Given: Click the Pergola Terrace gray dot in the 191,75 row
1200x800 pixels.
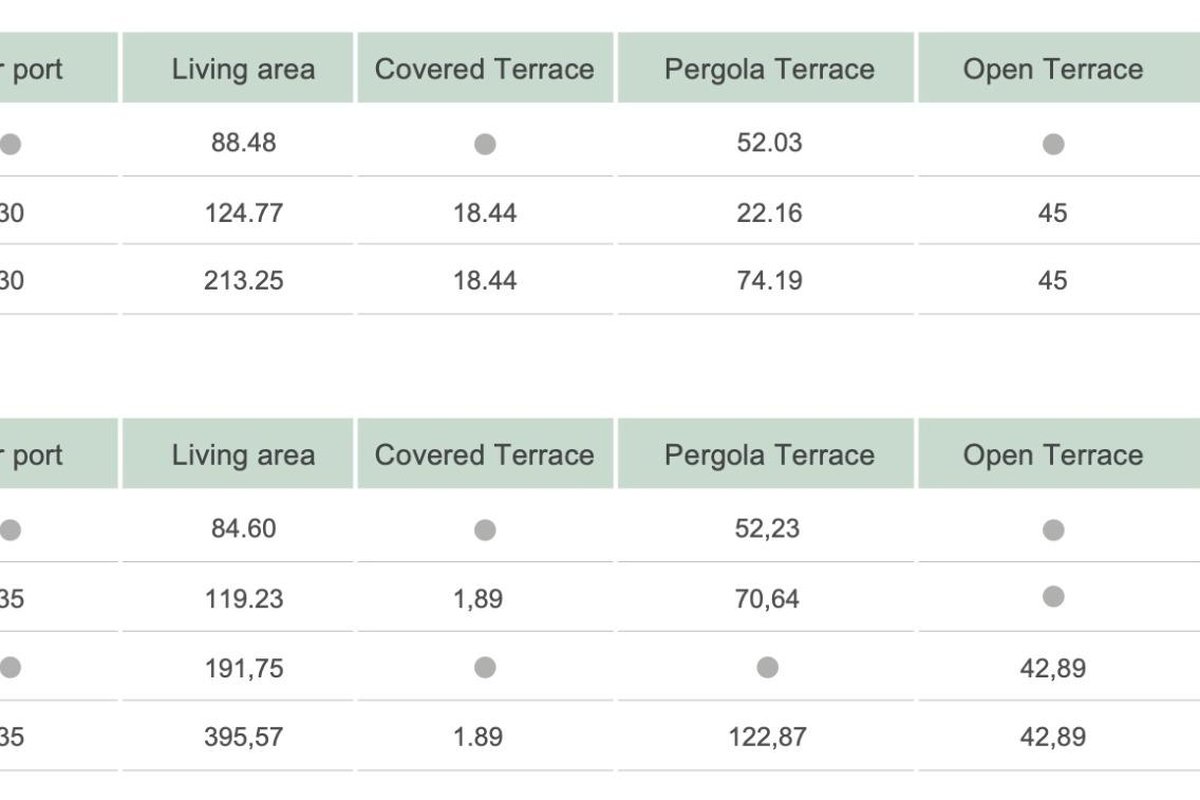Looking at the screenshot, I should click(767, 667).
